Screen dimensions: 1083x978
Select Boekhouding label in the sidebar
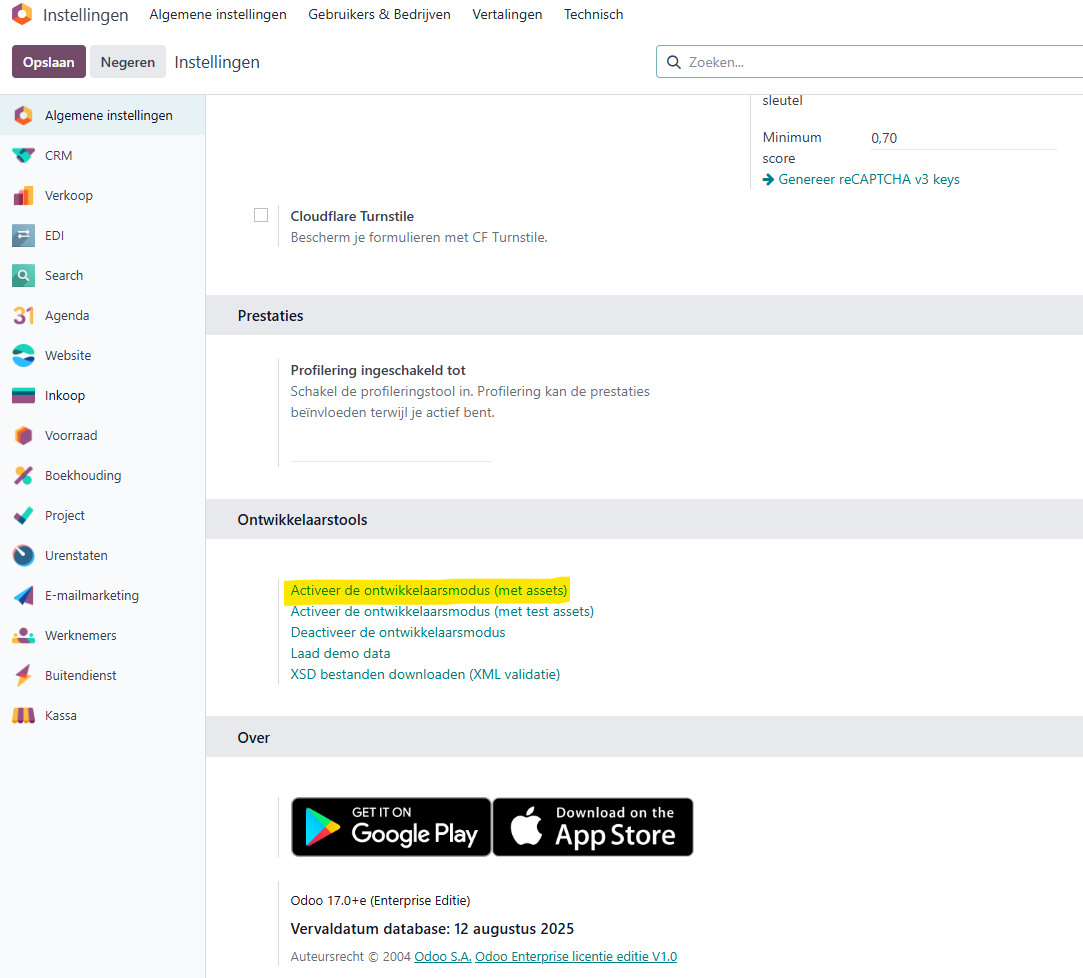(x=83, y=476)
